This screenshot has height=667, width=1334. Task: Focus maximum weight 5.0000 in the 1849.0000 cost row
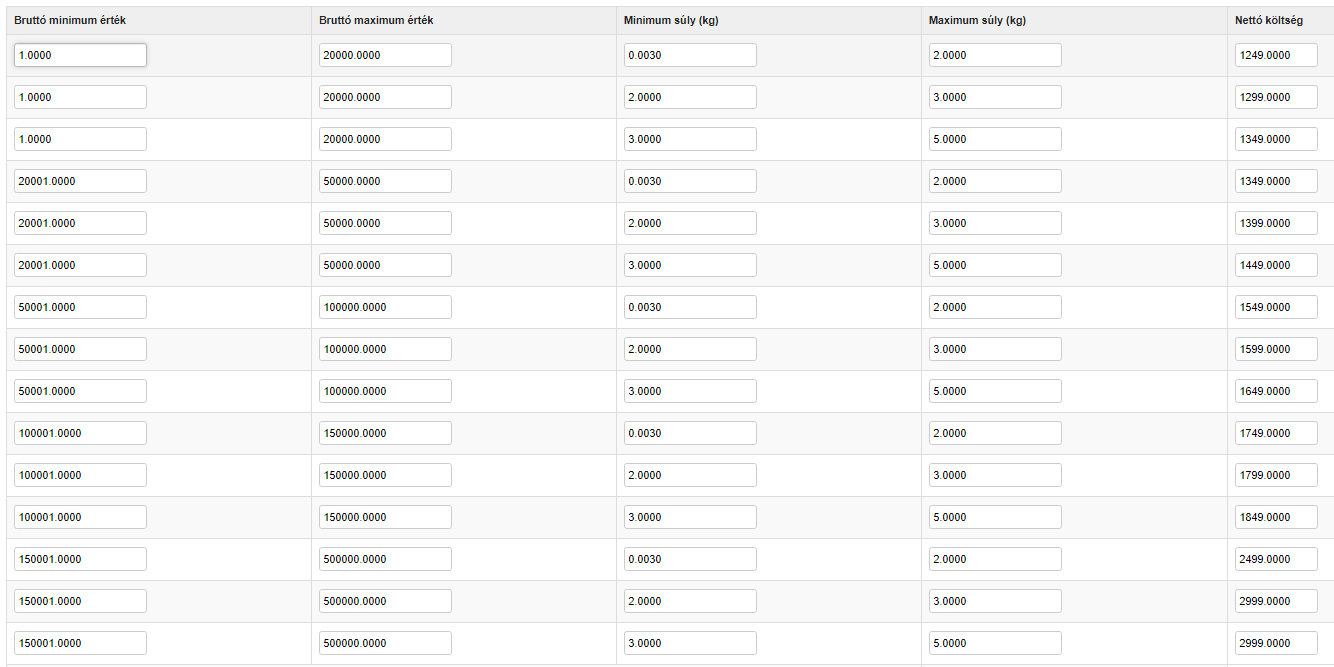click(995, 517)
